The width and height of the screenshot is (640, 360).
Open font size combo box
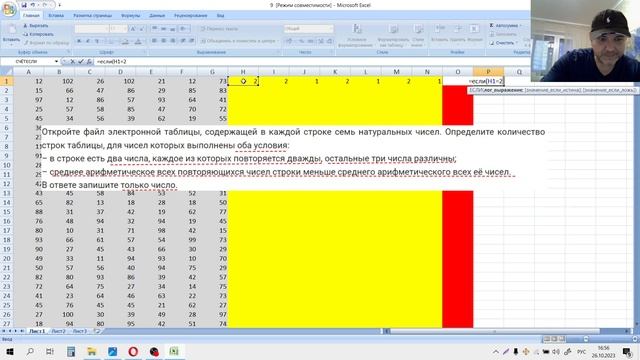[118, 29]
